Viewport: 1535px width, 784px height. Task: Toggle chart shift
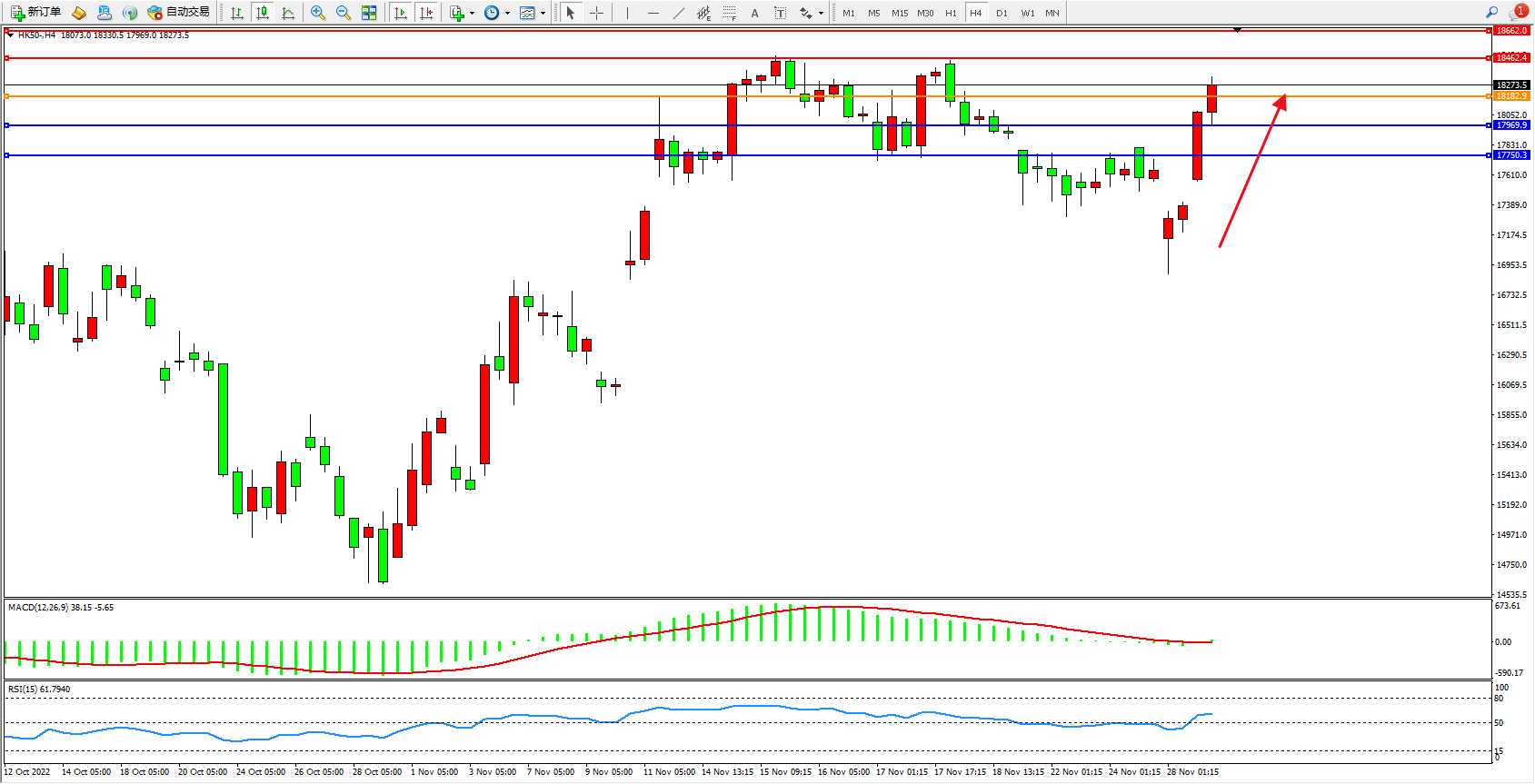point(426,13)
